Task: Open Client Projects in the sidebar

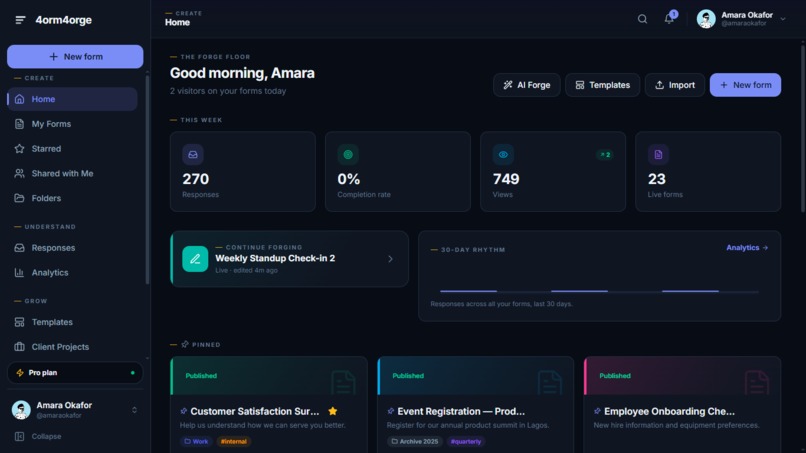Action: pyautogui.click(x=72, y=347)
